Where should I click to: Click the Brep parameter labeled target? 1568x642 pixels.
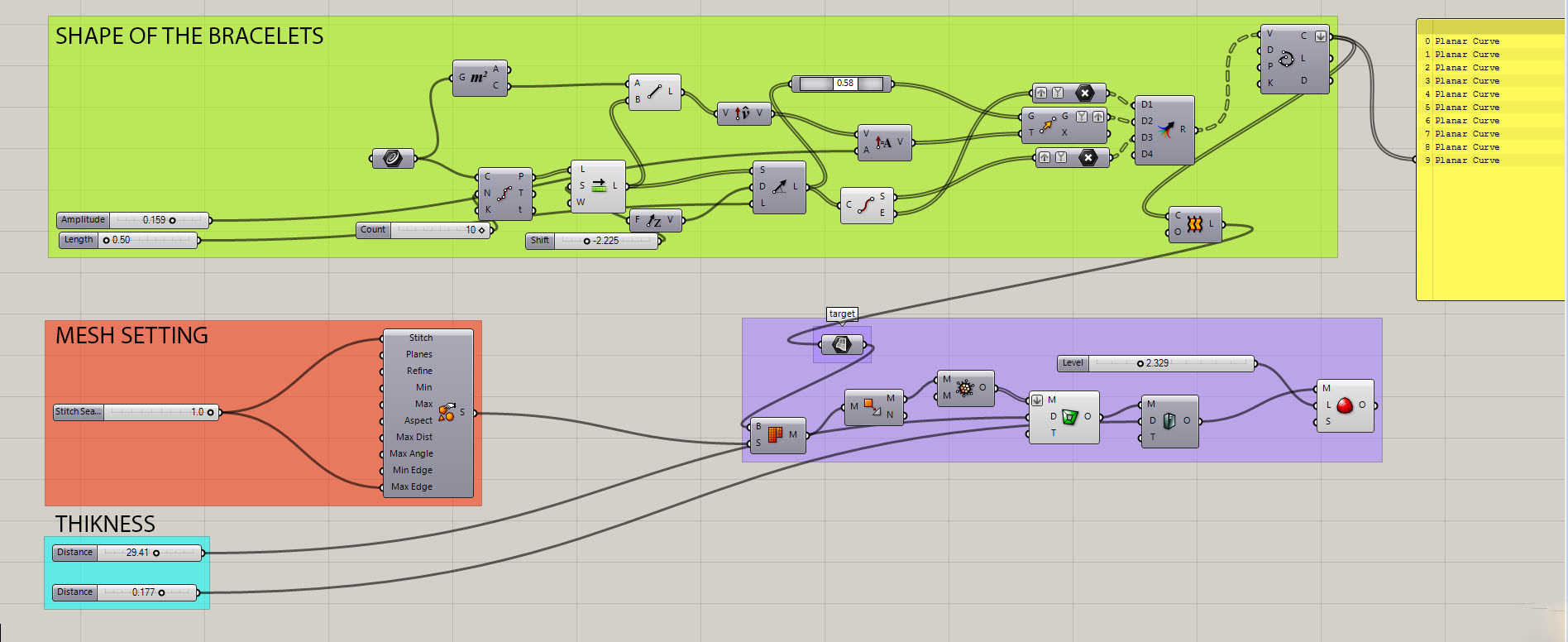coord(841,344)
